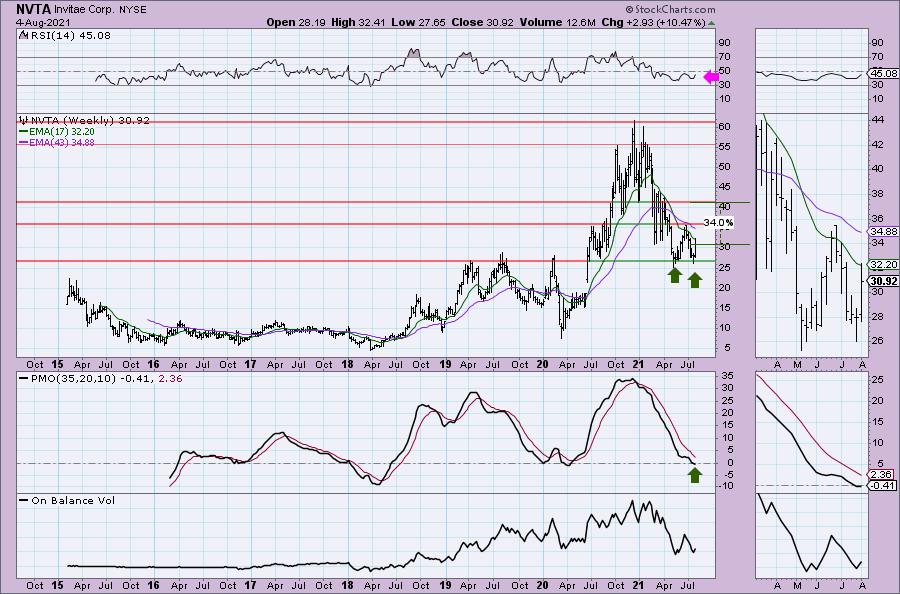Screen dimensions: 900x594
Task: Click the NVTA (Weekly) 30.92 price legend
Action: (x=84, y=120)
